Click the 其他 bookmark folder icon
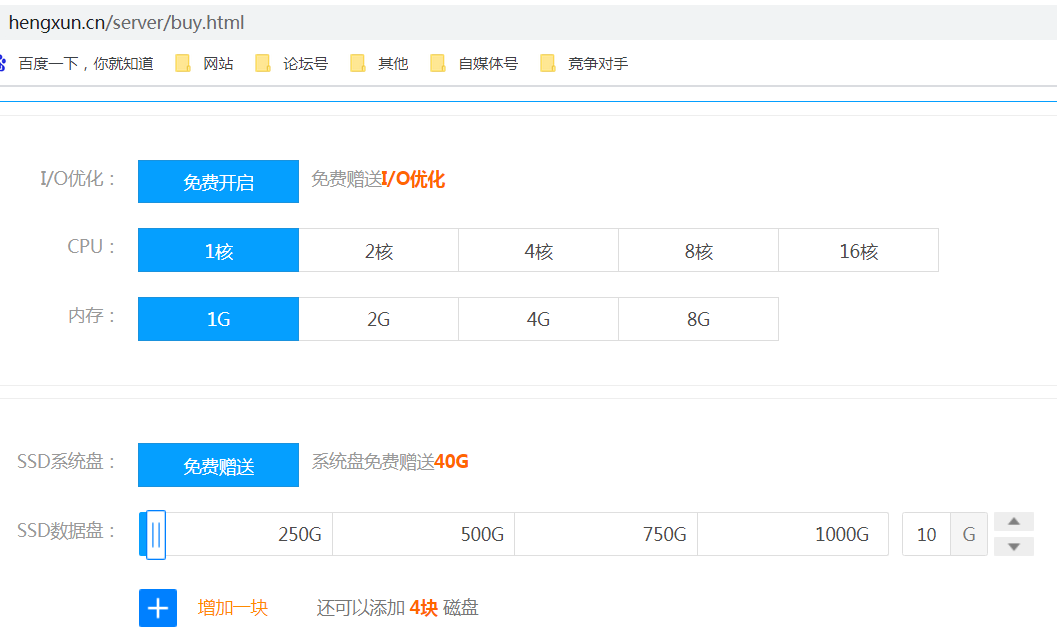The height and width of the screenshot is (641, 1057). click(358, 62)
